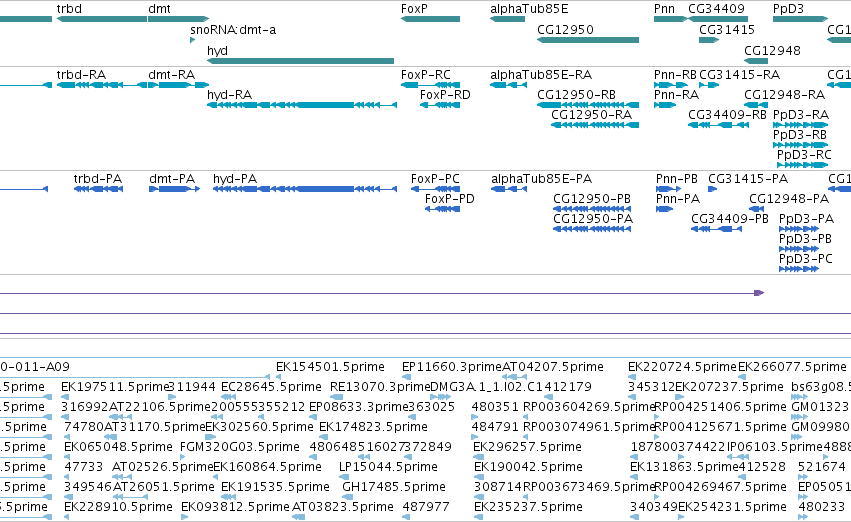Select protein PpD3-PB
The width and height of the screenshot is (851, 522).
click(x=799, y=249)
